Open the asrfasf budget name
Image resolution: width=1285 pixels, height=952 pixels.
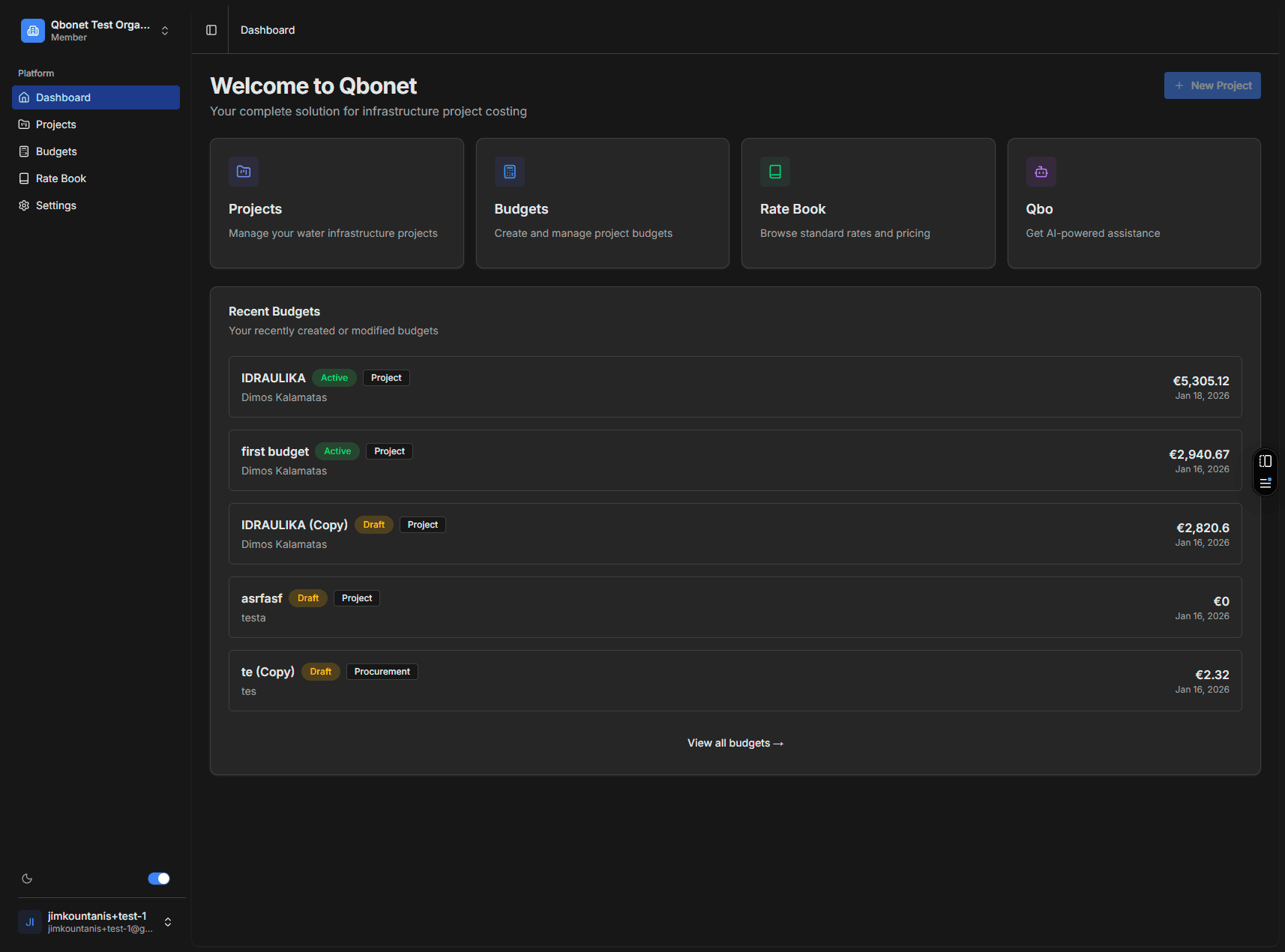coord(262,598)
